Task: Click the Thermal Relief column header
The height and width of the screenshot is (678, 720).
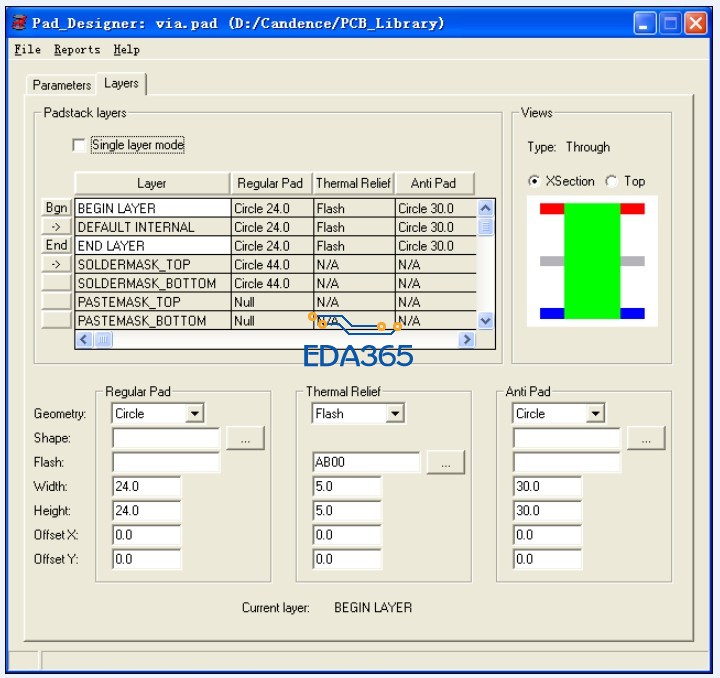Action: click(354, 183)
